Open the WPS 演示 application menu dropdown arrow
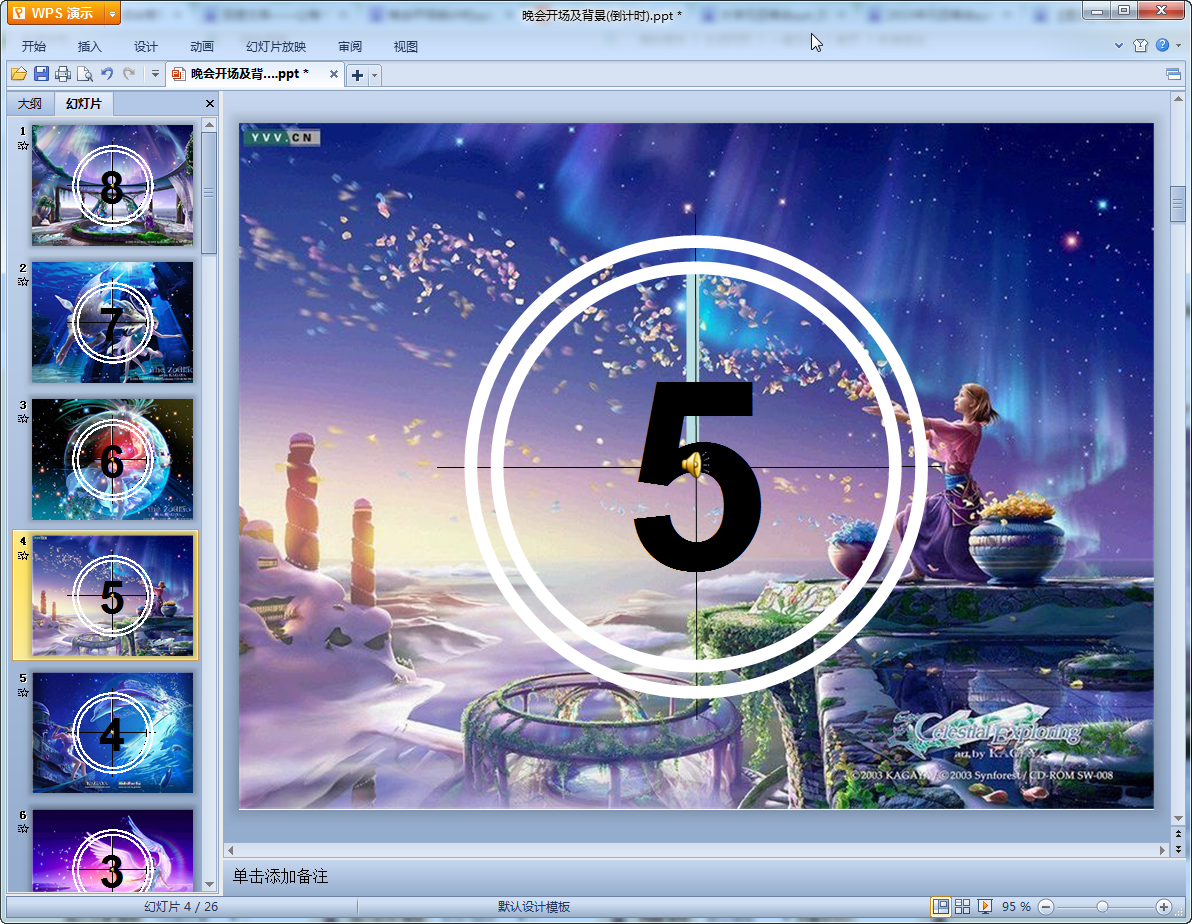Image resolution: width=1192 pixels, height=924 pixels. [x=113, y=14]
